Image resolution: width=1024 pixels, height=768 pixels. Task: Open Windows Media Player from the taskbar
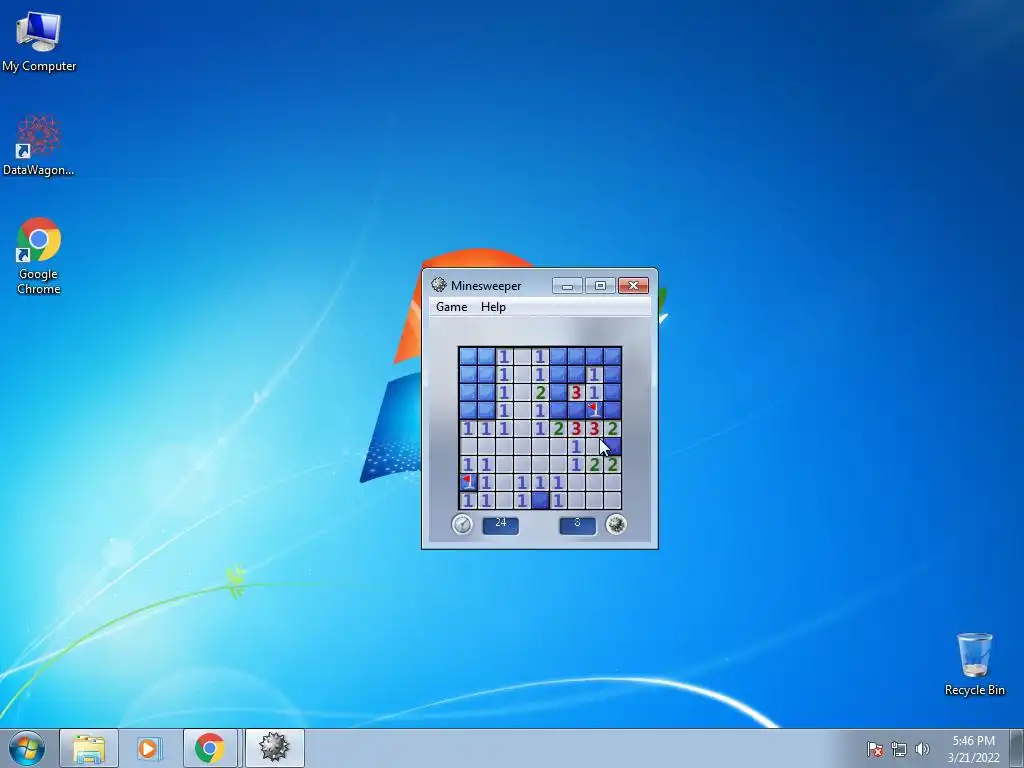149,748
